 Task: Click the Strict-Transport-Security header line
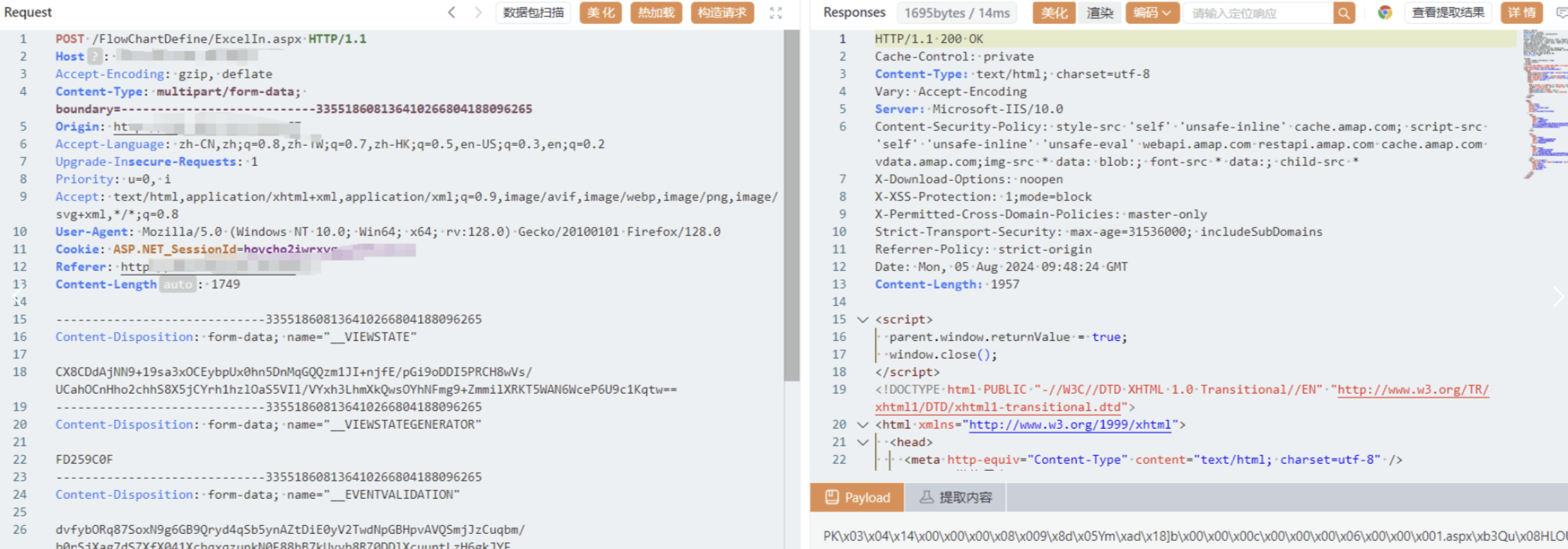[1099, 232]
